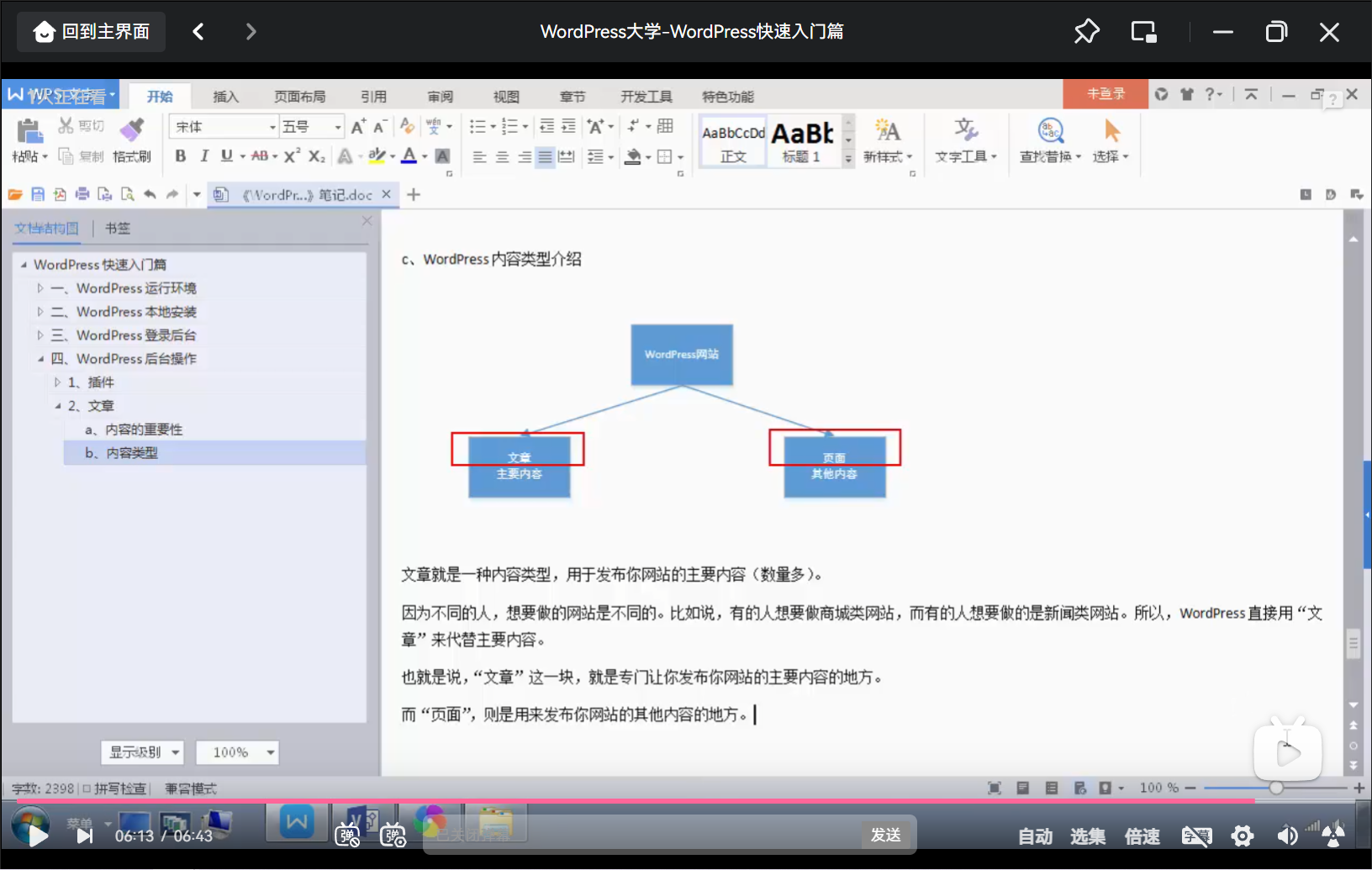Viewport: 1372px width, 870px height.
Task: Adjust the document zoom slider
Action: [1276, 788]
